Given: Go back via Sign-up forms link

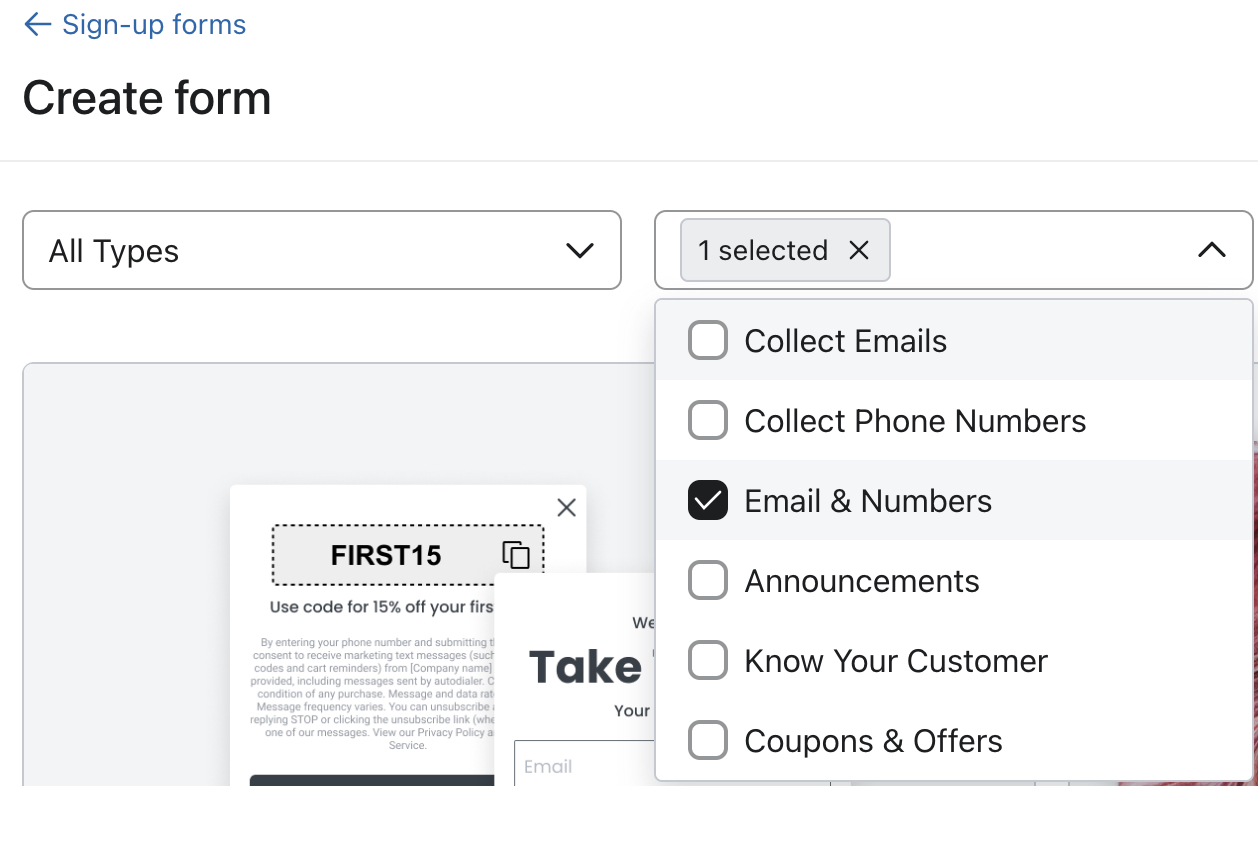Looking at the screenshot, I should (154, 25).
